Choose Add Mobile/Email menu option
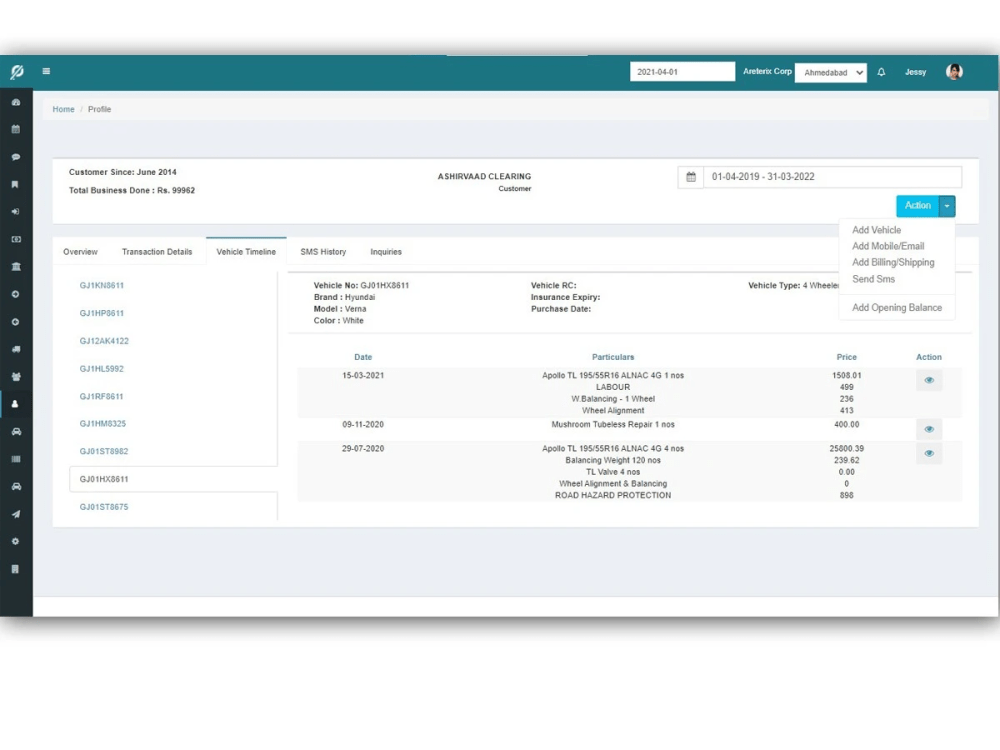This screenshot has height=750, width=1000. point(888,246)
